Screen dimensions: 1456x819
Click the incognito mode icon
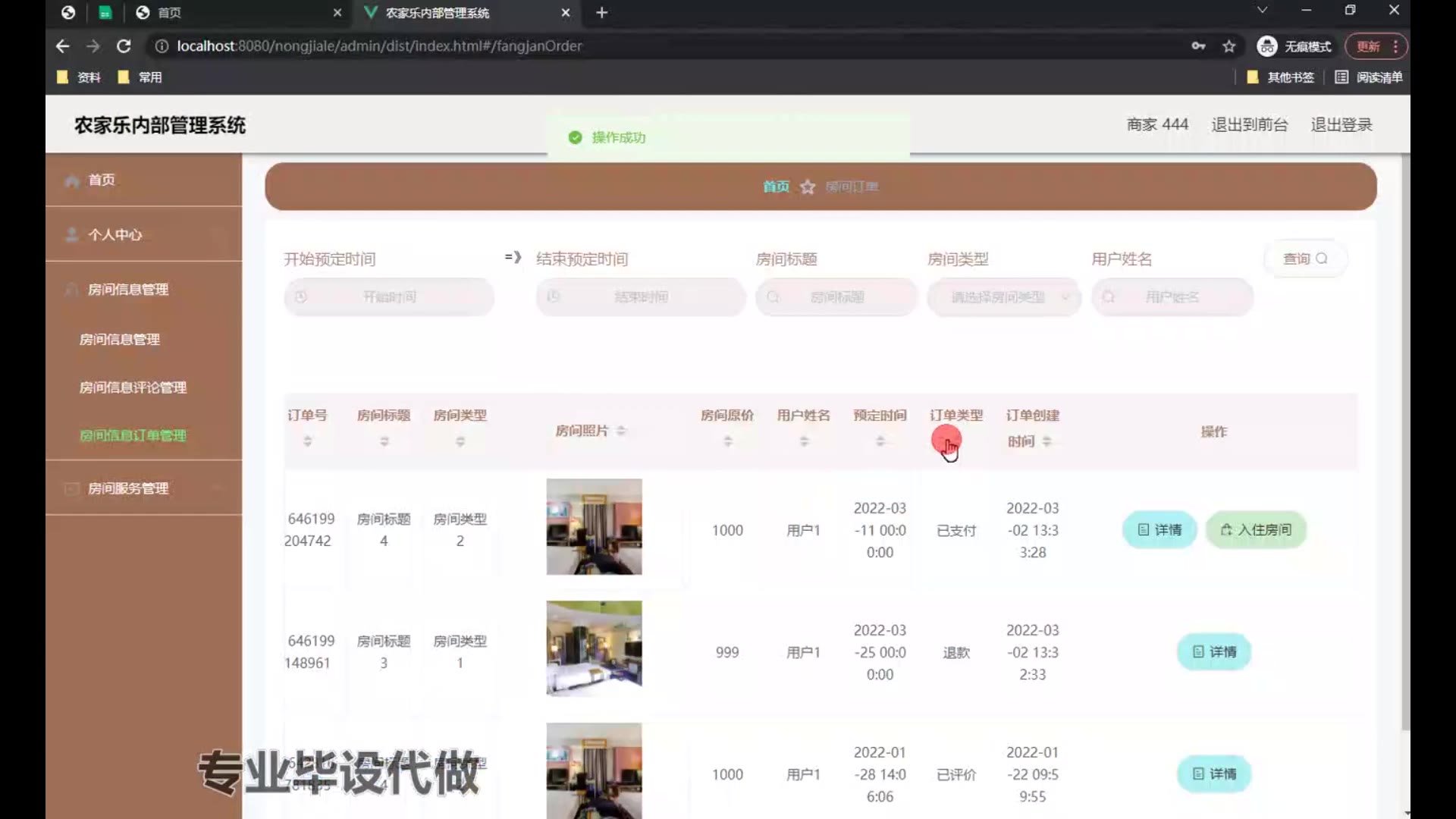(1267, 46)
